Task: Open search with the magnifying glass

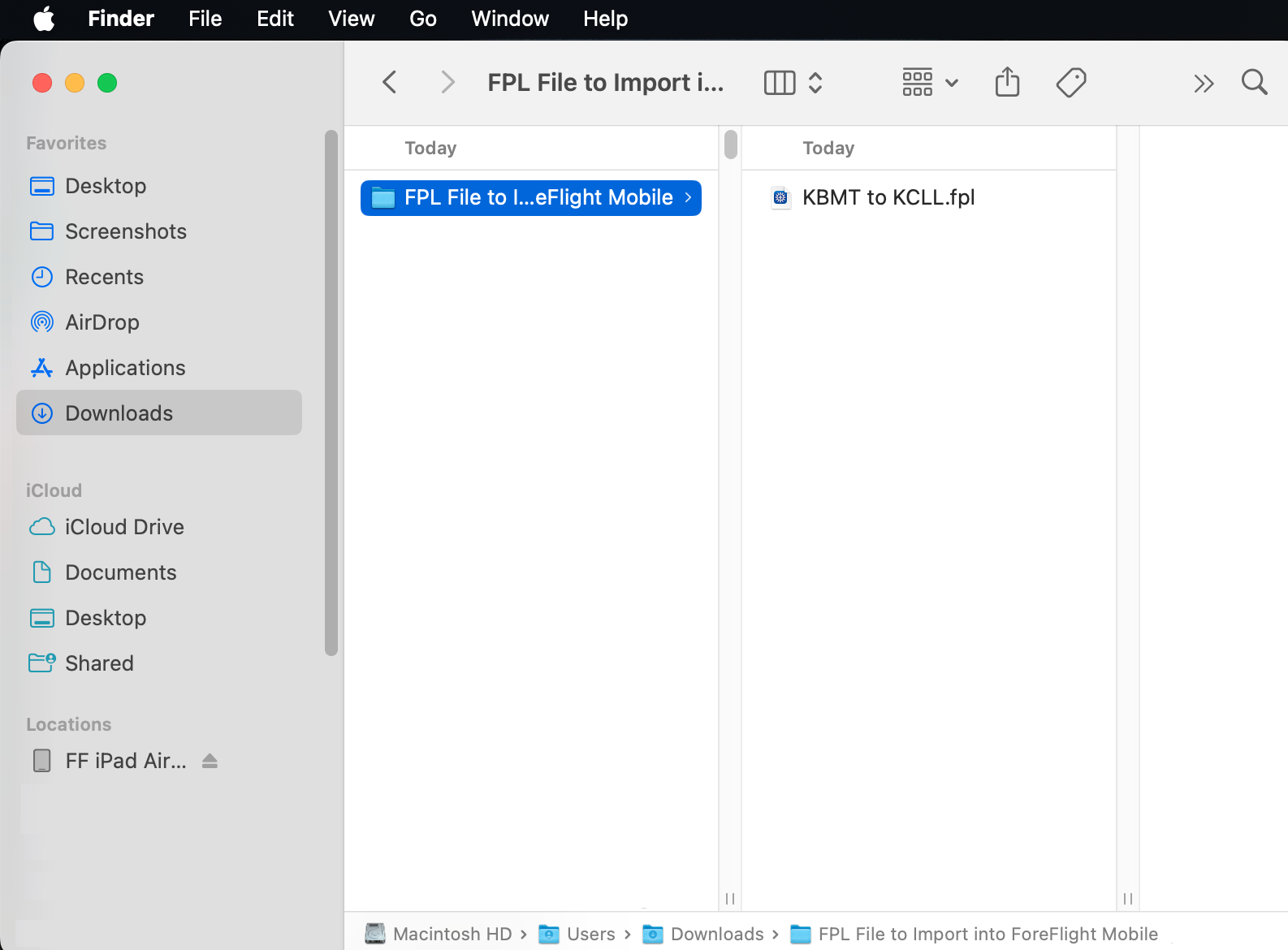Action: coord(1255,82)
